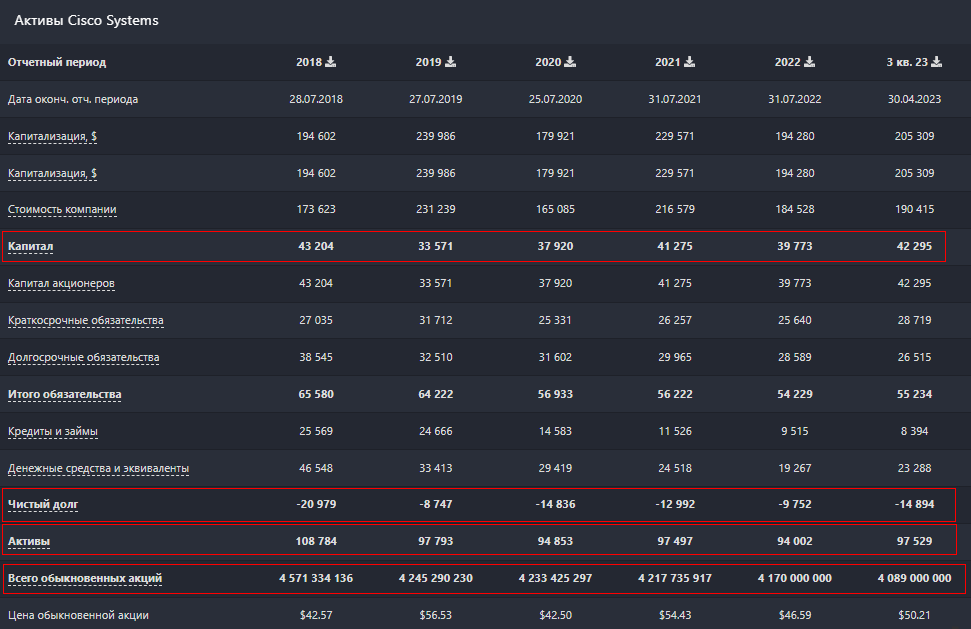Screen dimensions: 971x629
Task: Select the shares count 4 089 000 000
Action: (914, 578)
